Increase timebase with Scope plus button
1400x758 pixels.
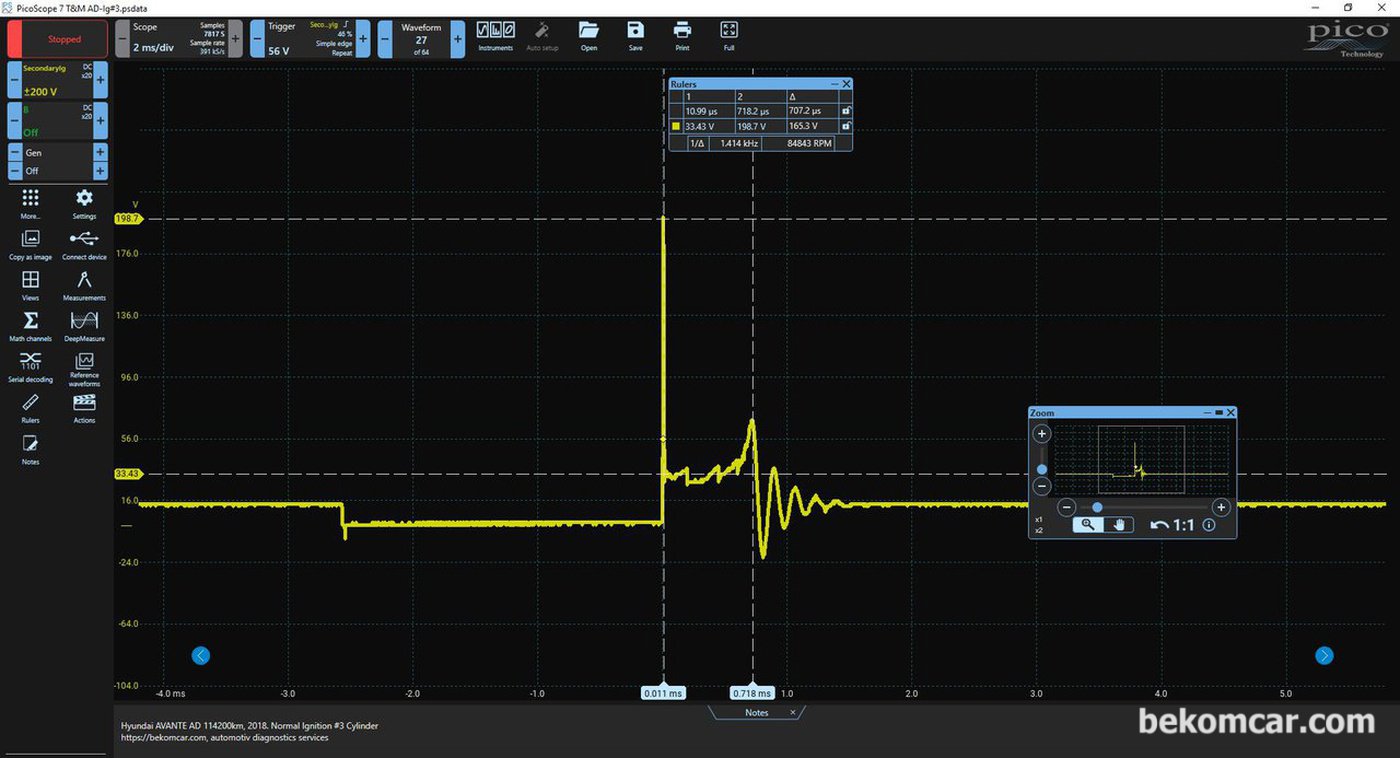coord(236,39)
